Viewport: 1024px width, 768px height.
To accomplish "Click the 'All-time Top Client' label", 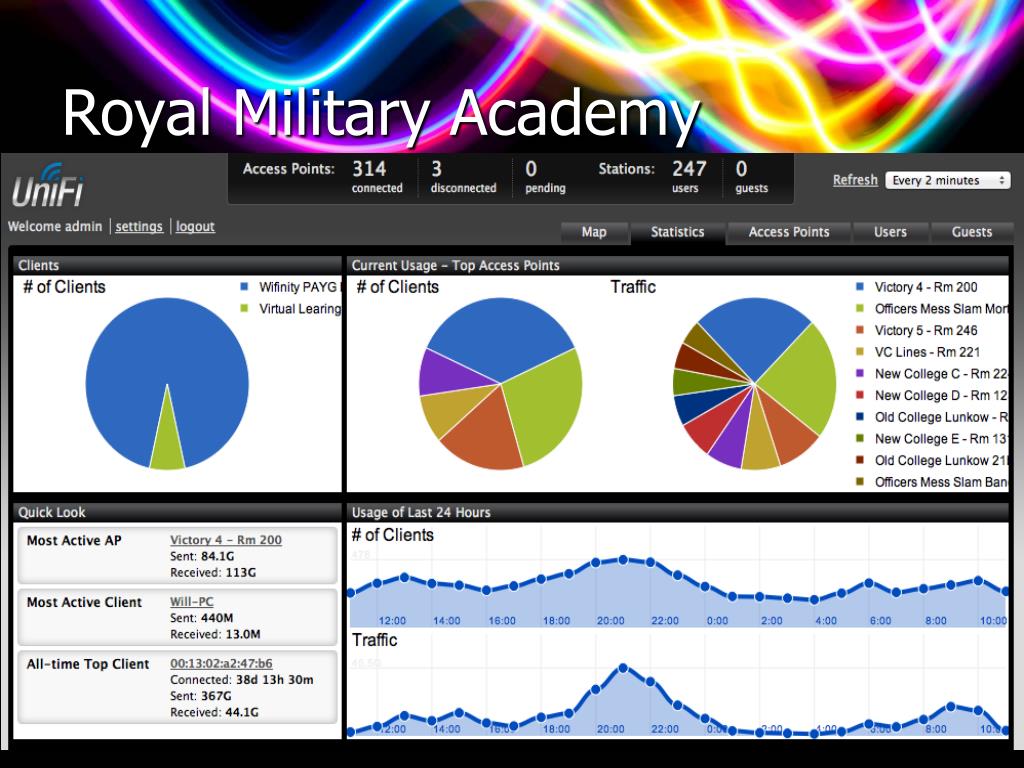I will pos(88,664).
